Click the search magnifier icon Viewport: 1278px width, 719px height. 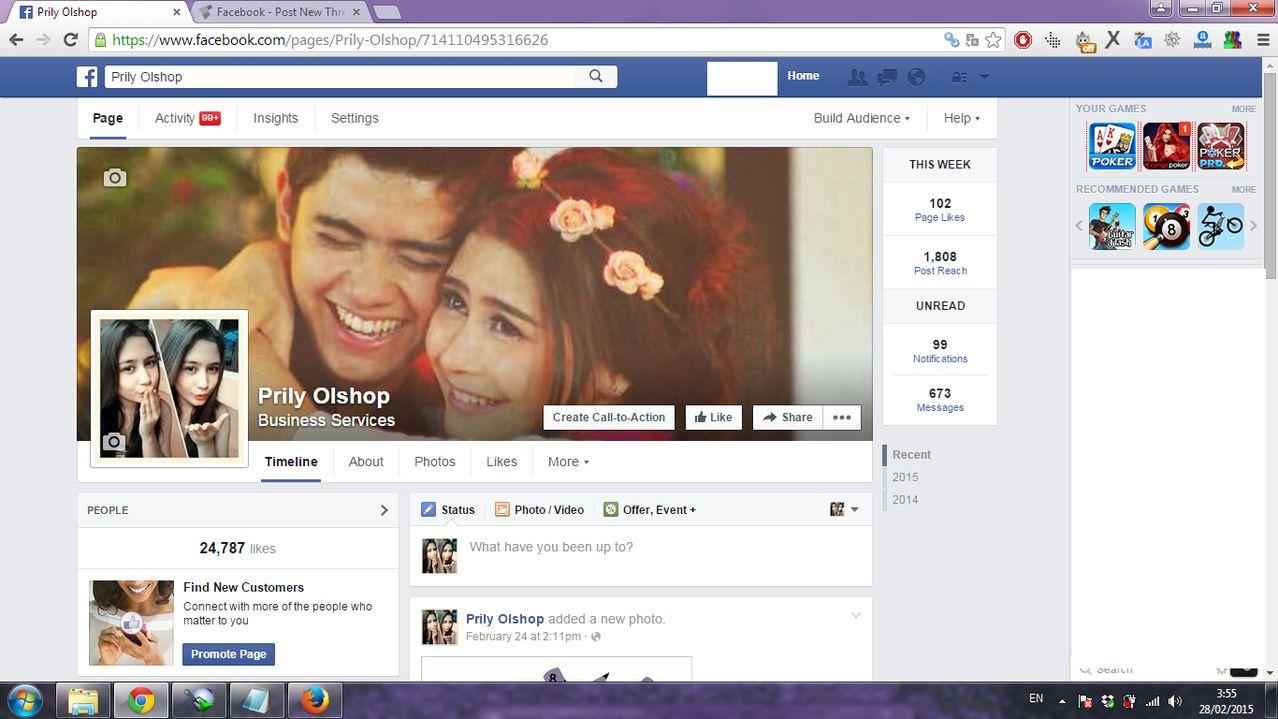click(596, 76)
